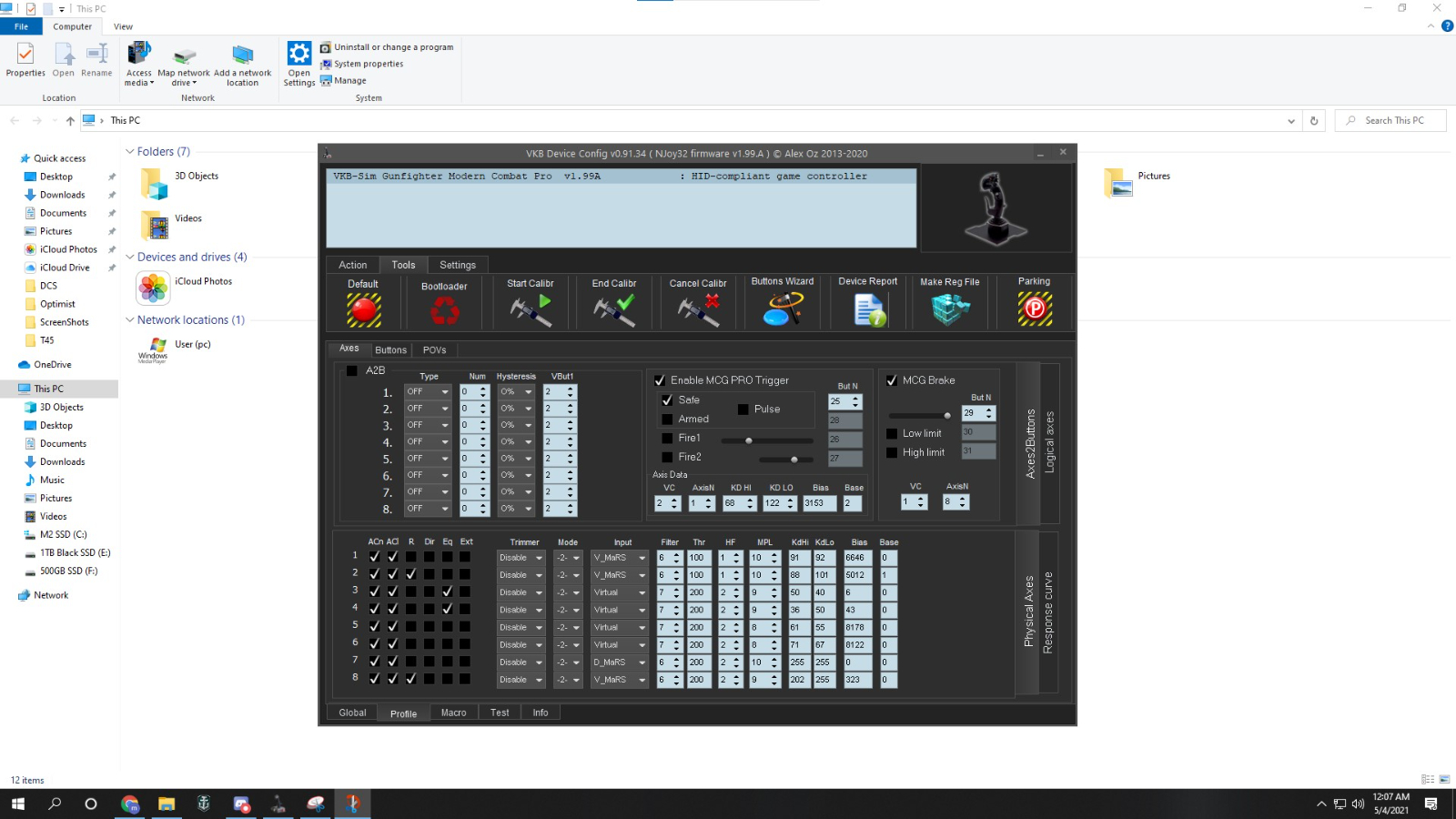Screen dimensions: 1456x819
Task: Open the Bootloader tool
Action: tap(444, 312)
